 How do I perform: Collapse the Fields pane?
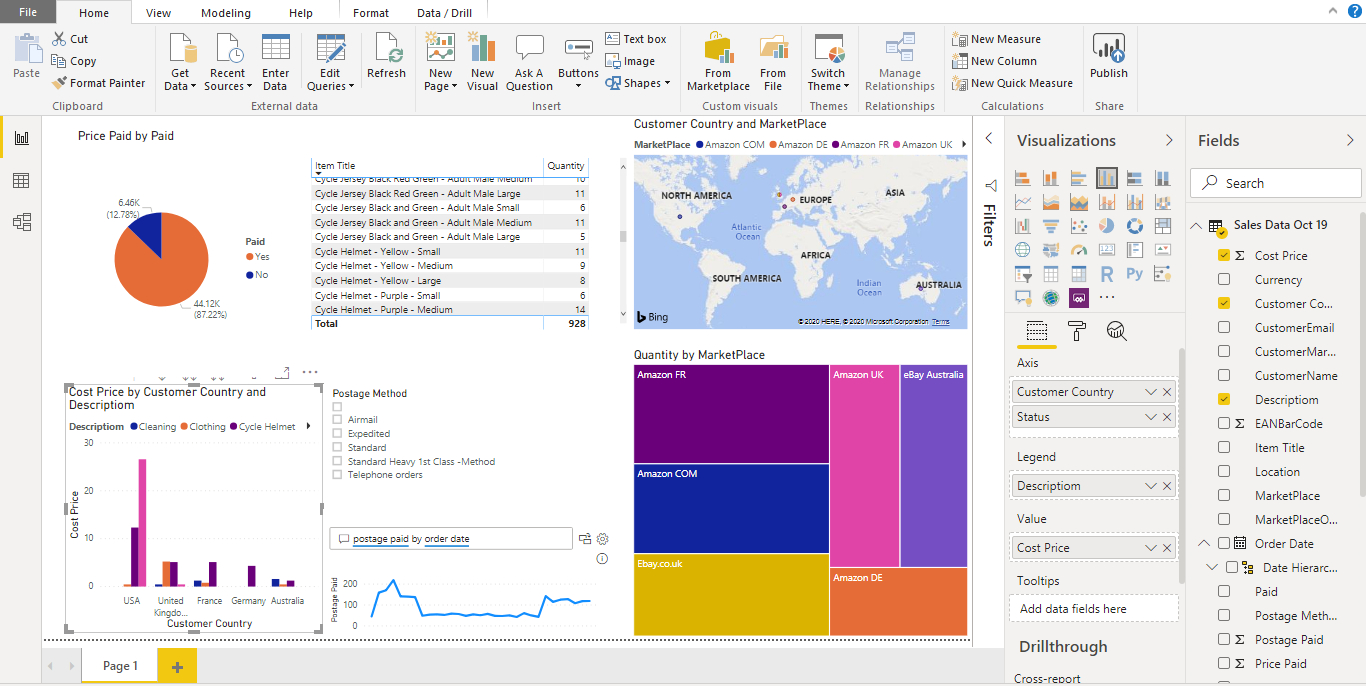[1352, 140]
